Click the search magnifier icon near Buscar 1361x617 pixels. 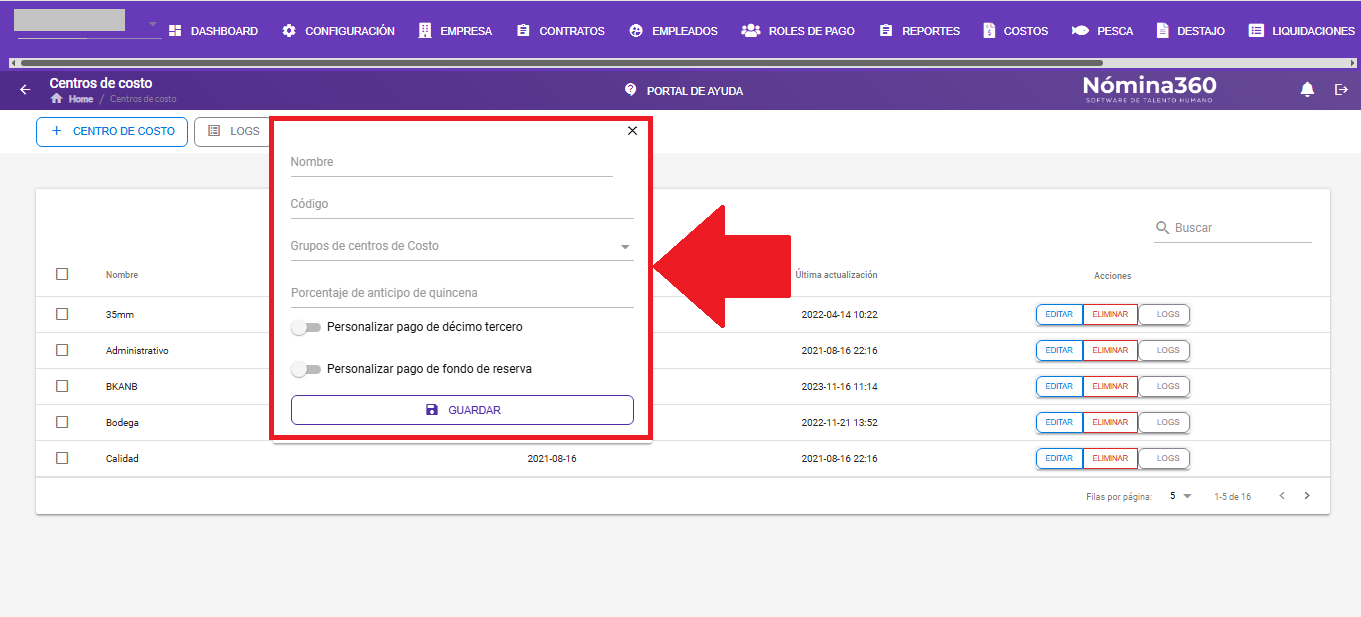[x=1162, y=228]
